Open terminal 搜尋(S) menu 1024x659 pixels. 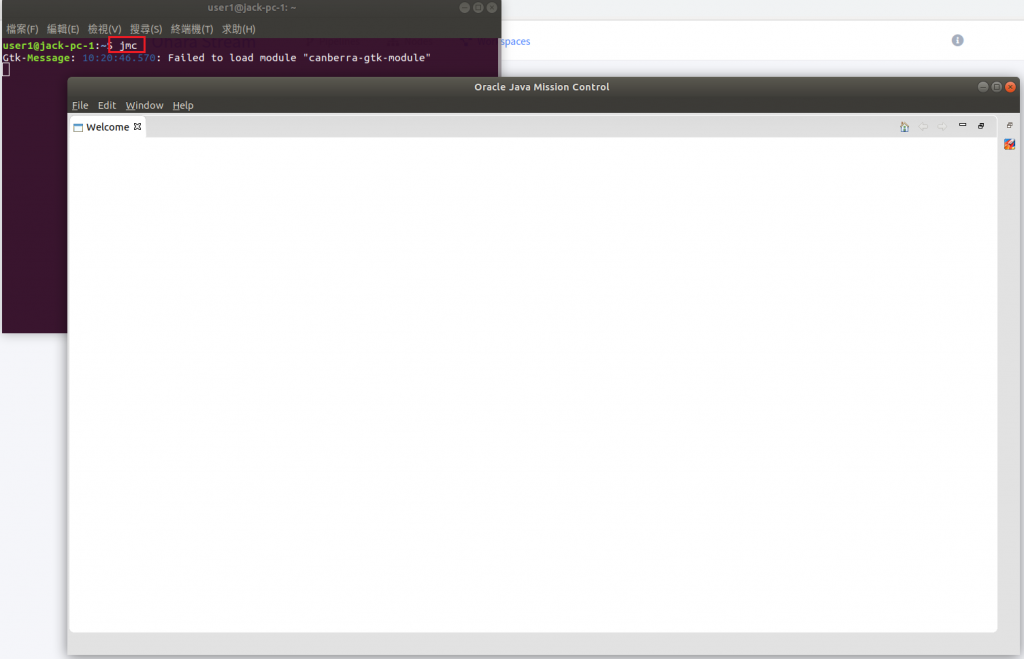[146, 29]
